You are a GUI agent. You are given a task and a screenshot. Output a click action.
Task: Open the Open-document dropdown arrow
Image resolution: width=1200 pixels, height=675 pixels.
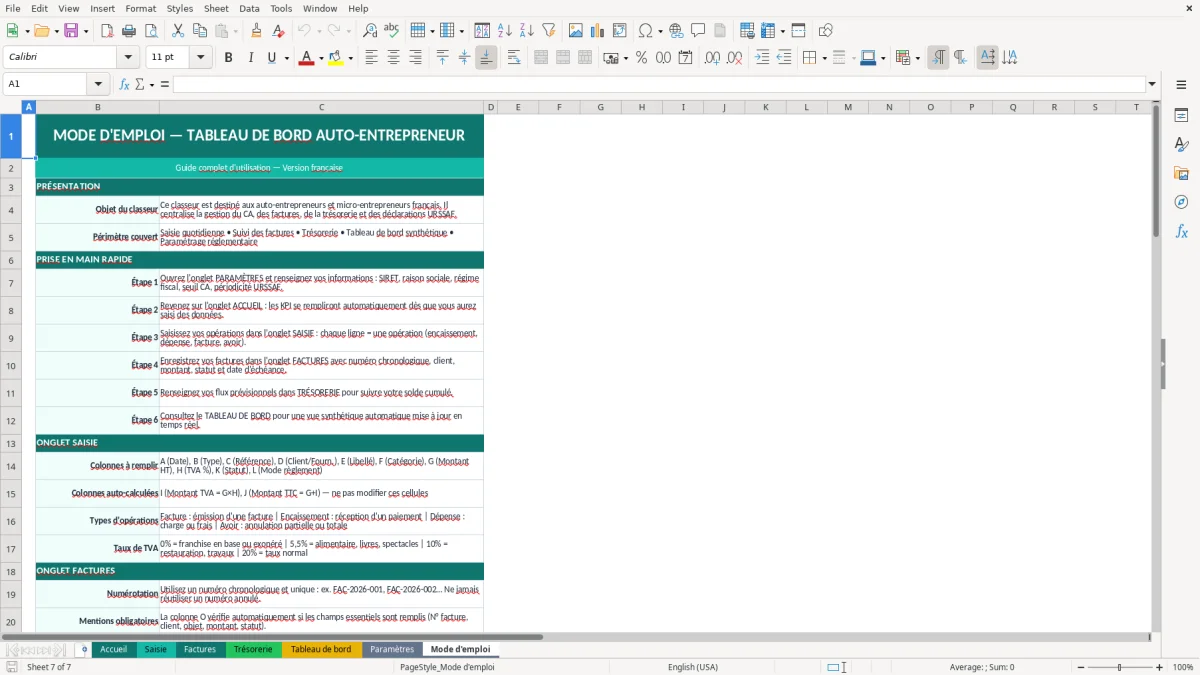pos(56,31)
